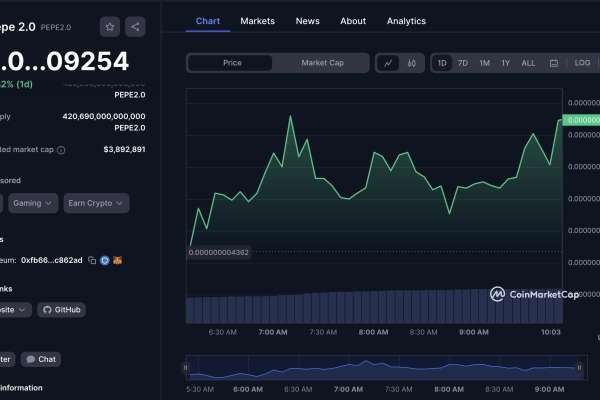Open the GitHub link
This screenshot has height=400, width=600.
[62, 310]
